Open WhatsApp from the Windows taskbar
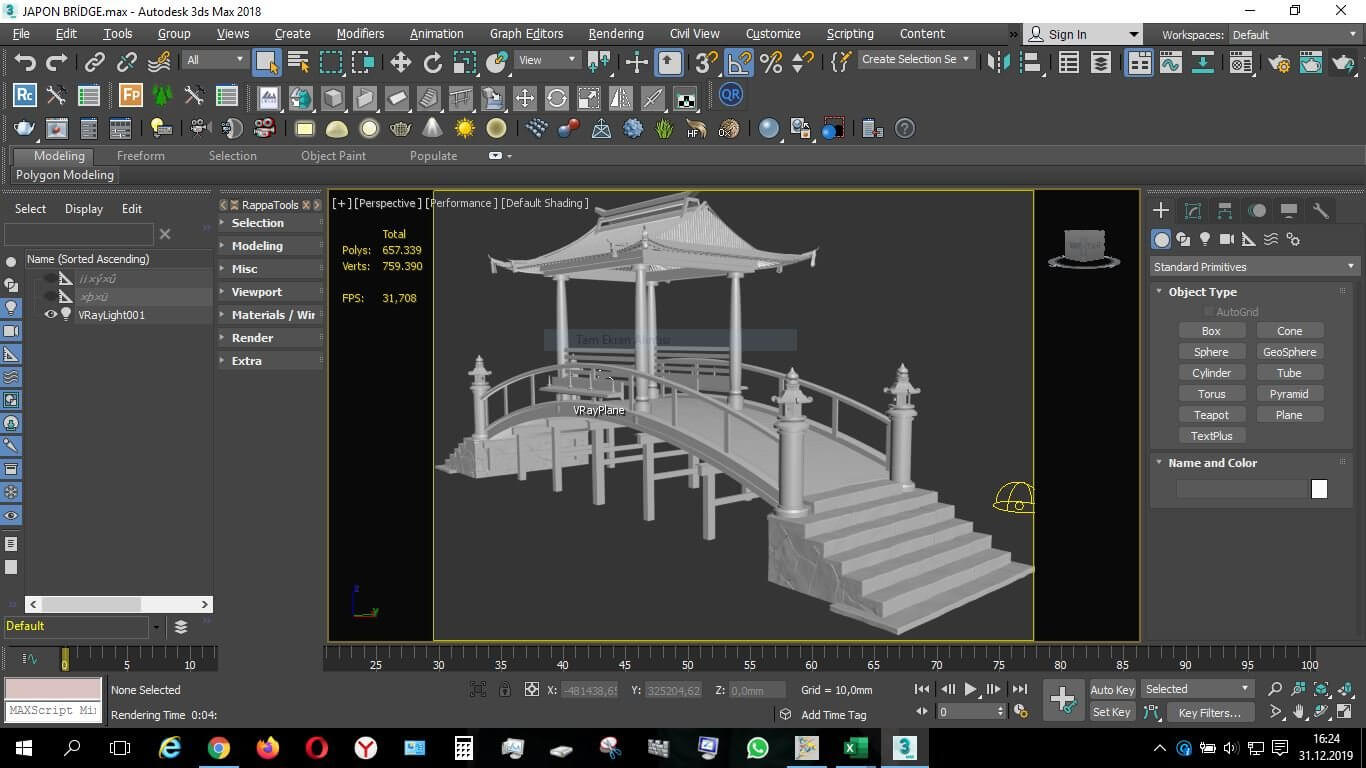 click(x=758, y=747)
